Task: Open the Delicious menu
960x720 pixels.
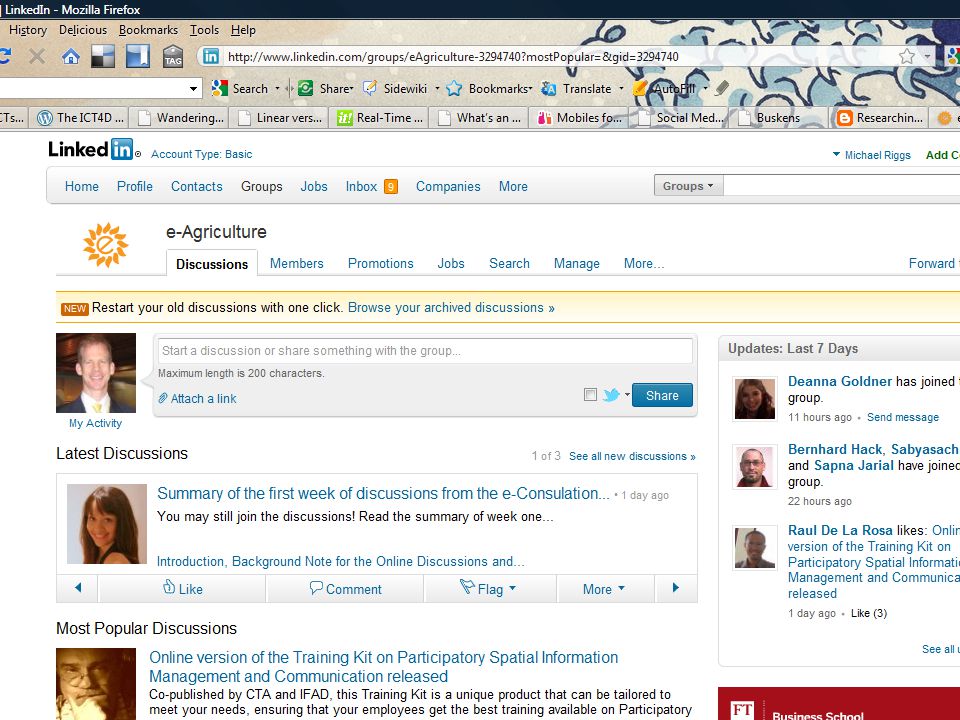Action: pyautogui.click(x=83, y=30)
